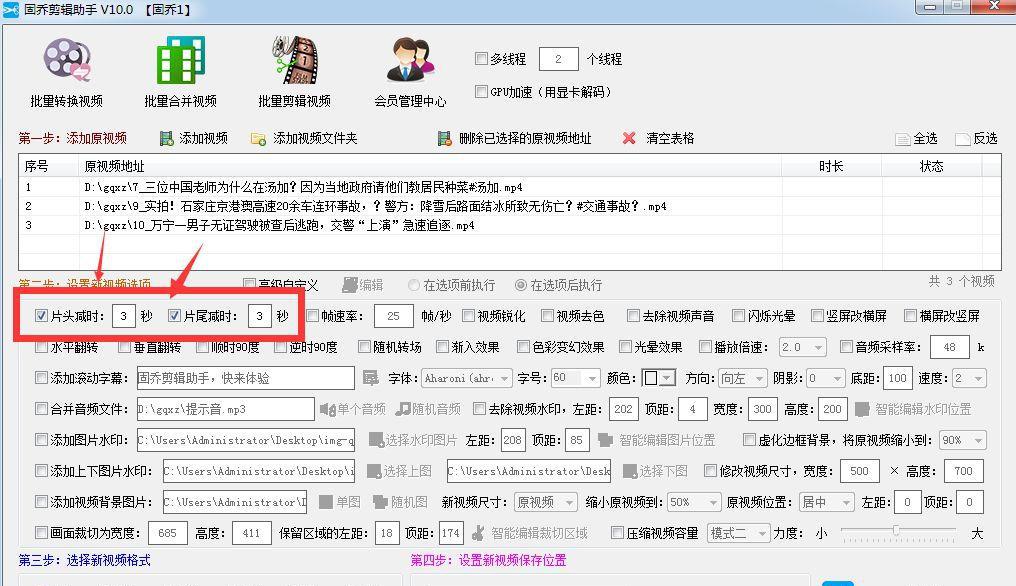Click 时长 column header
Viewport: 1016px width, 586px height.
pos(831,166)
